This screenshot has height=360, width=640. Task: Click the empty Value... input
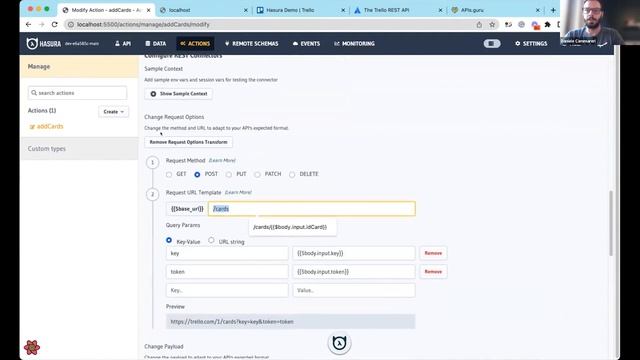click(x=354, y=290)
